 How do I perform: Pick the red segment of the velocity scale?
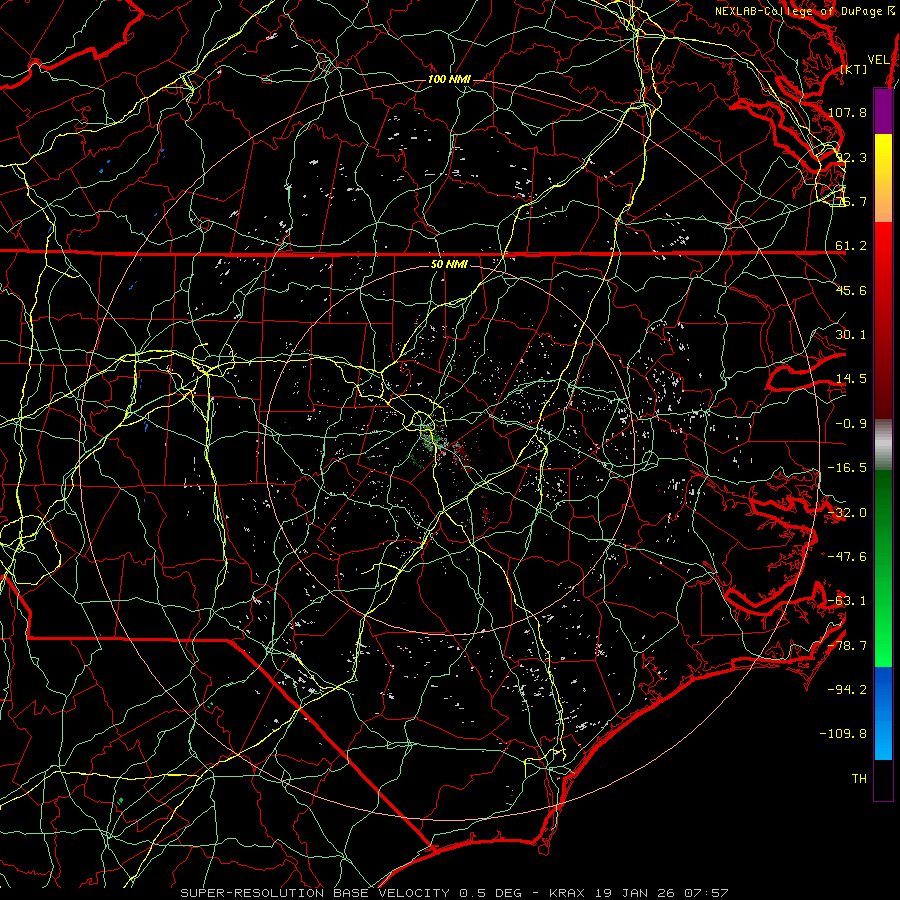tap(883, 320)
